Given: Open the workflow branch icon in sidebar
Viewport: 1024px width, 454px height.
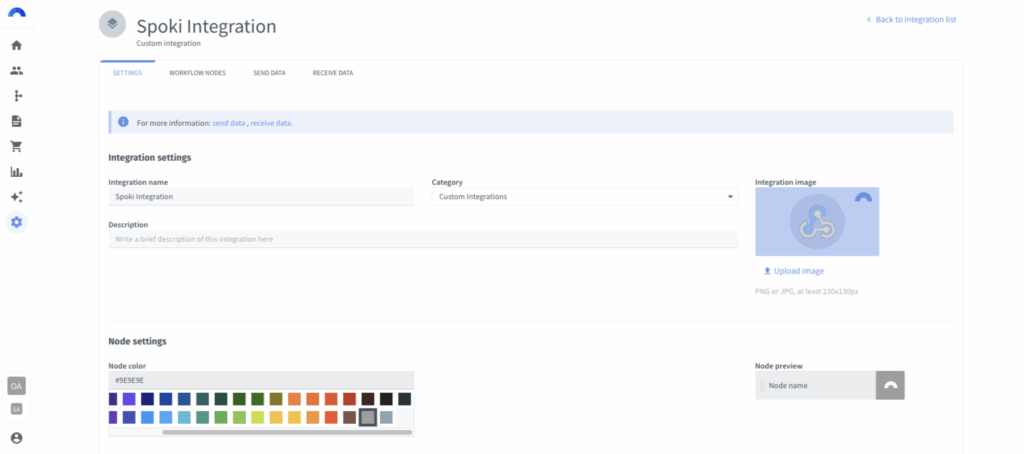Looking at the screenshot, I should [x=16, y=96].
